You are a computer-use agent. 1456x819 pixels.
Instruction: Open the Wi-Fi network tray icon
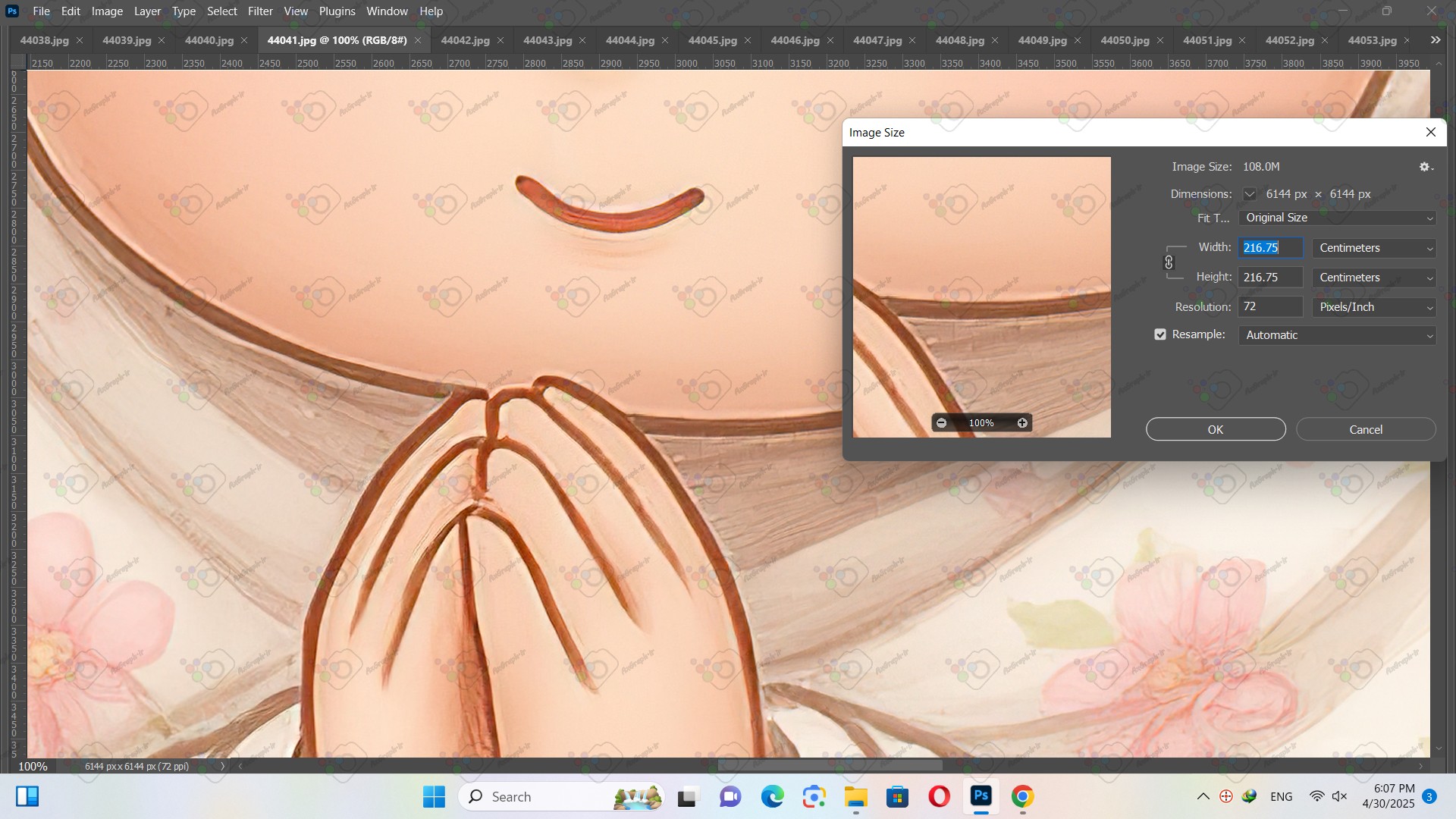pos(1317,796)
